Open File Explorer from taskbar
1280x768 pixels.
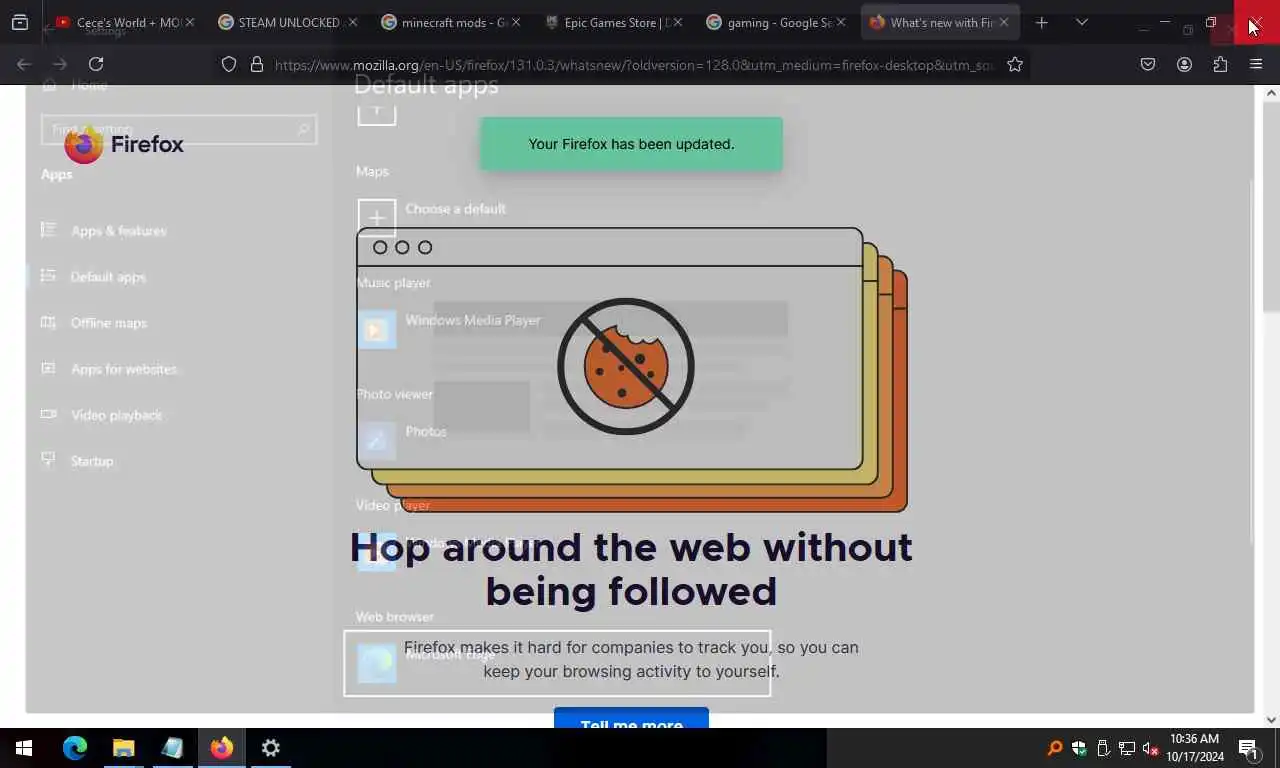click(x=123, y=748)
